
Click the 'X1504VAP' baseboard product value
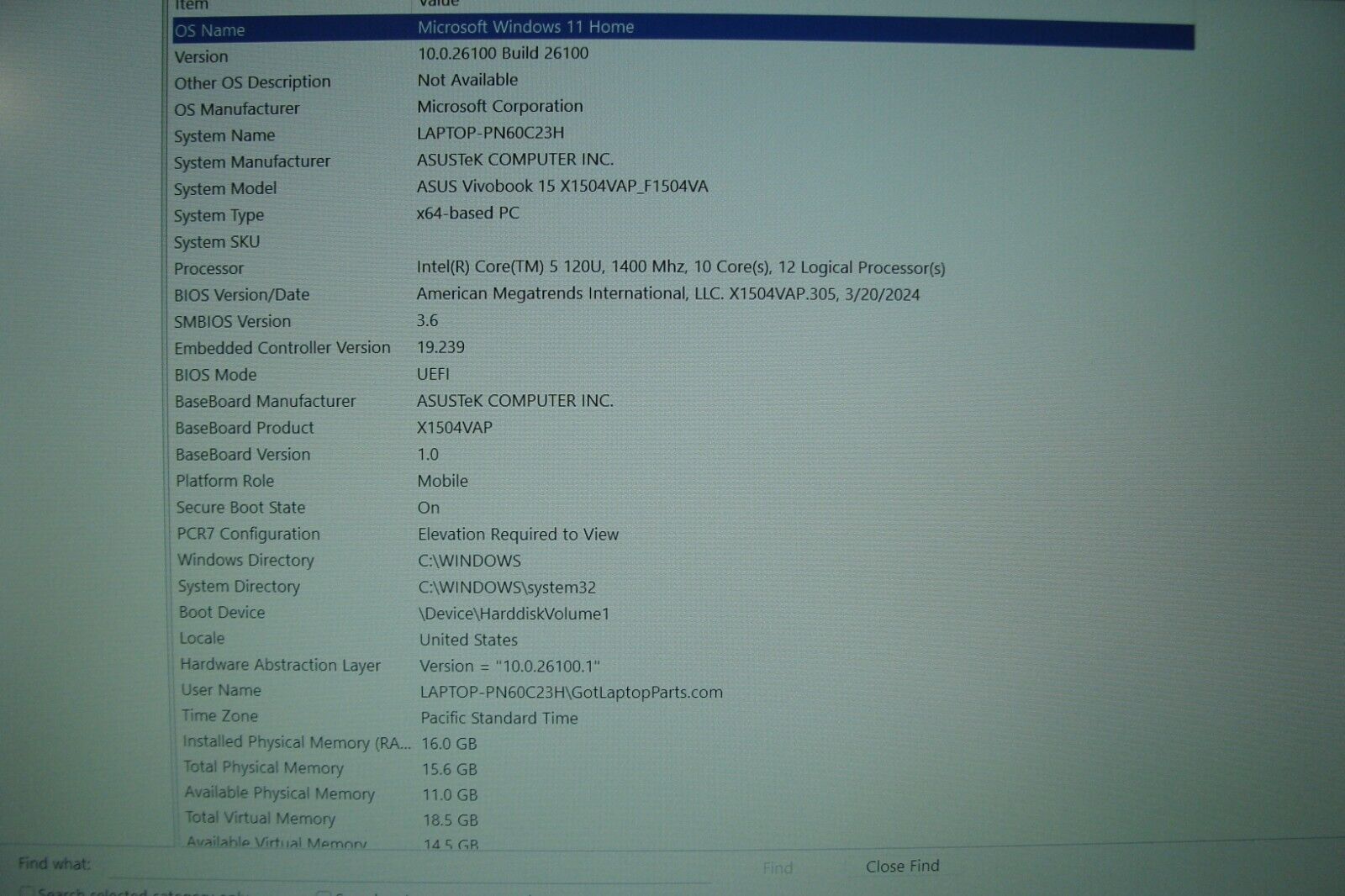tap(454, 427)
